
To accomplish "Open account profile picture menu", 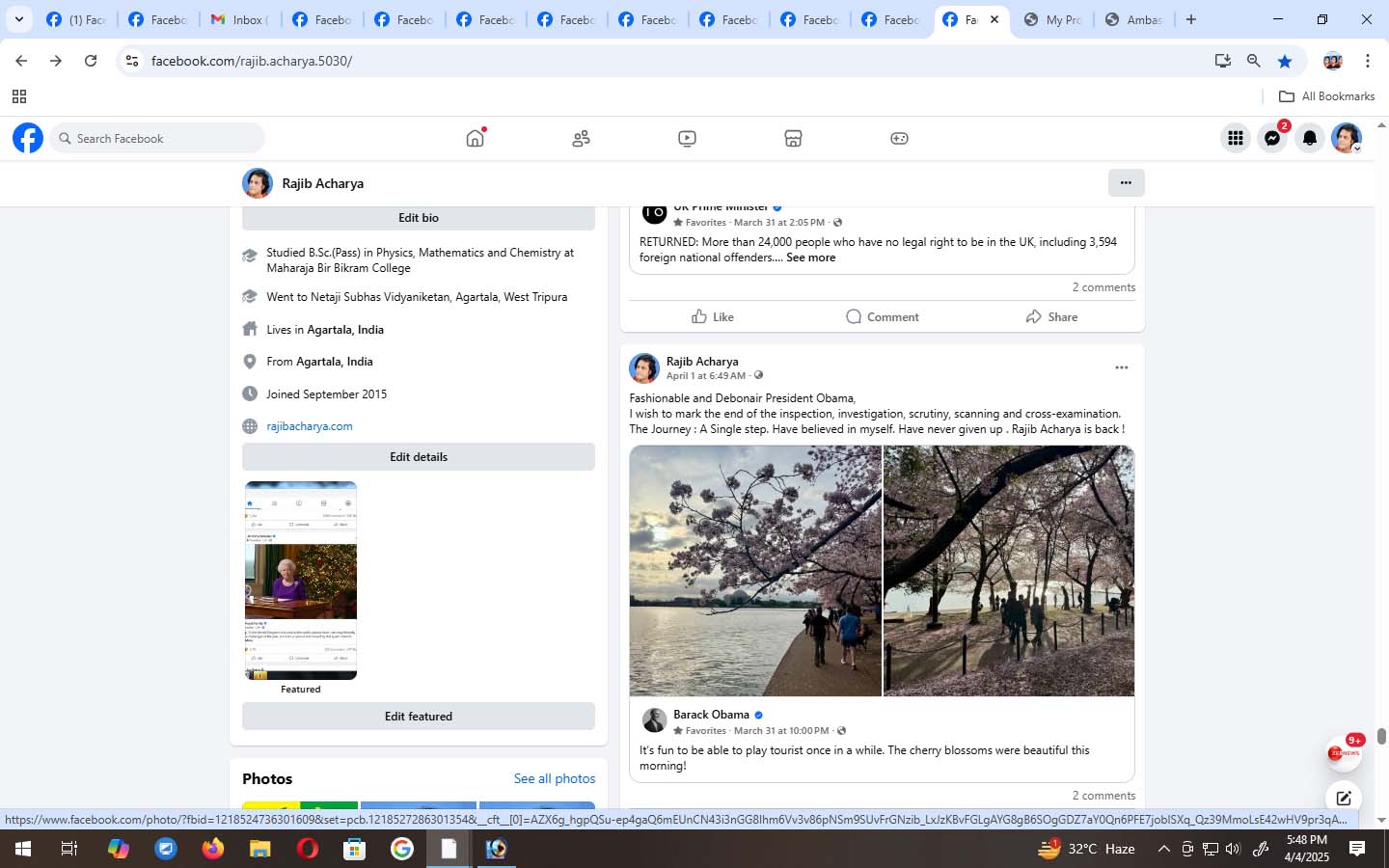I will tap(1347, 138).
